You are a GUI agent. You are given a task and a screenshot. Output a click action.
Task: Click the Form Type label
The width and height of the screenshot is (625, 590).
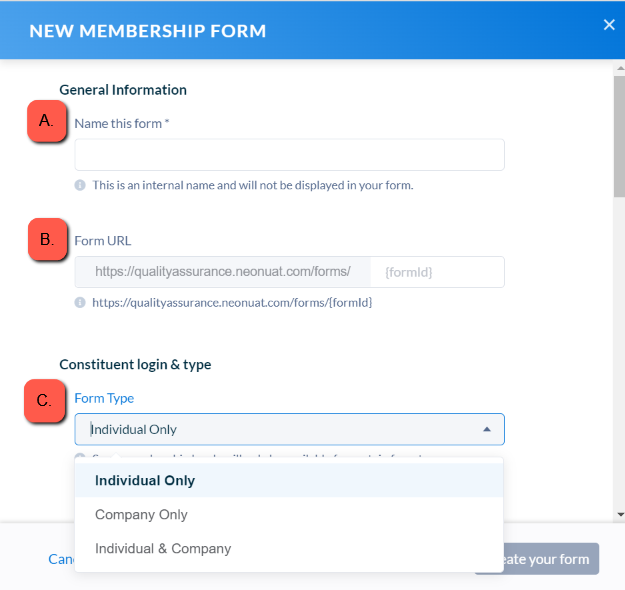tap(104, 398)
